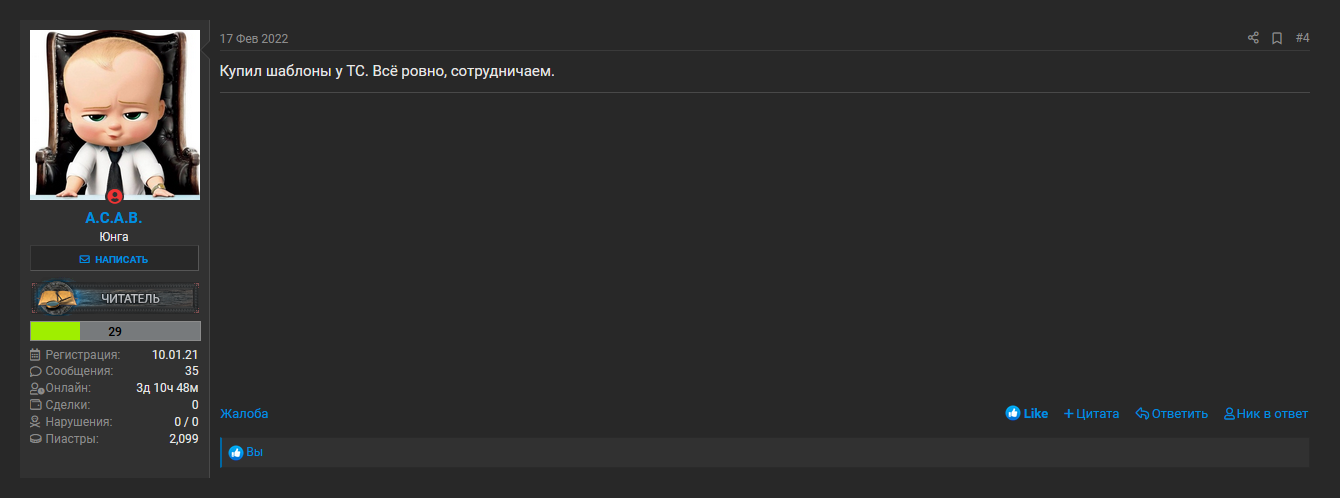Open A.C.A.B. username profile link
The image size is (1340, 498).
114,218
